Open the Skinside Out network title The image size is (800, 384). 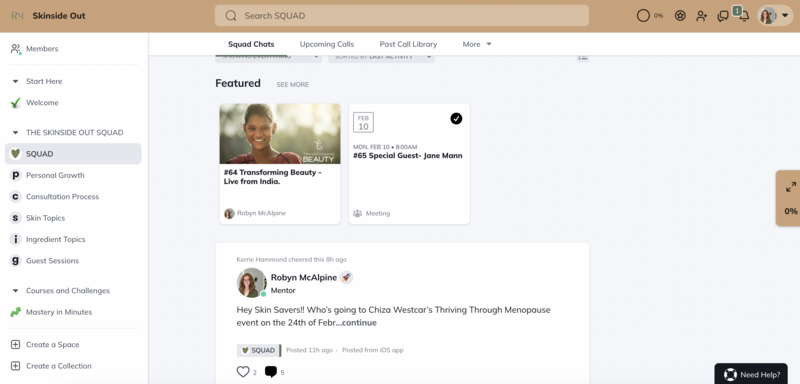(x=59, y=16)
